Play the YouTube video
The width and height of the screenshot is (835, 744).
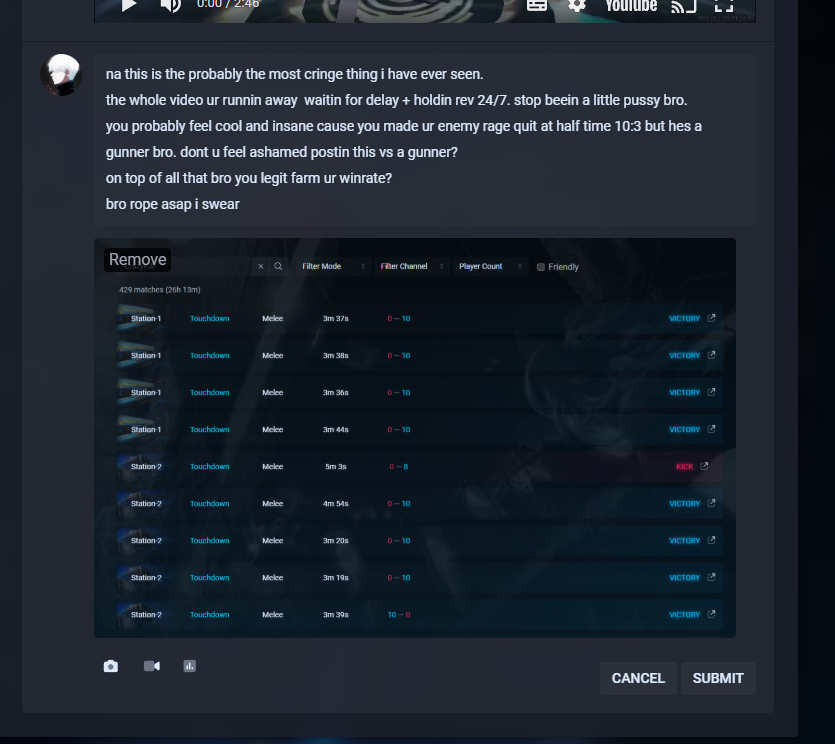coord(129,5)
